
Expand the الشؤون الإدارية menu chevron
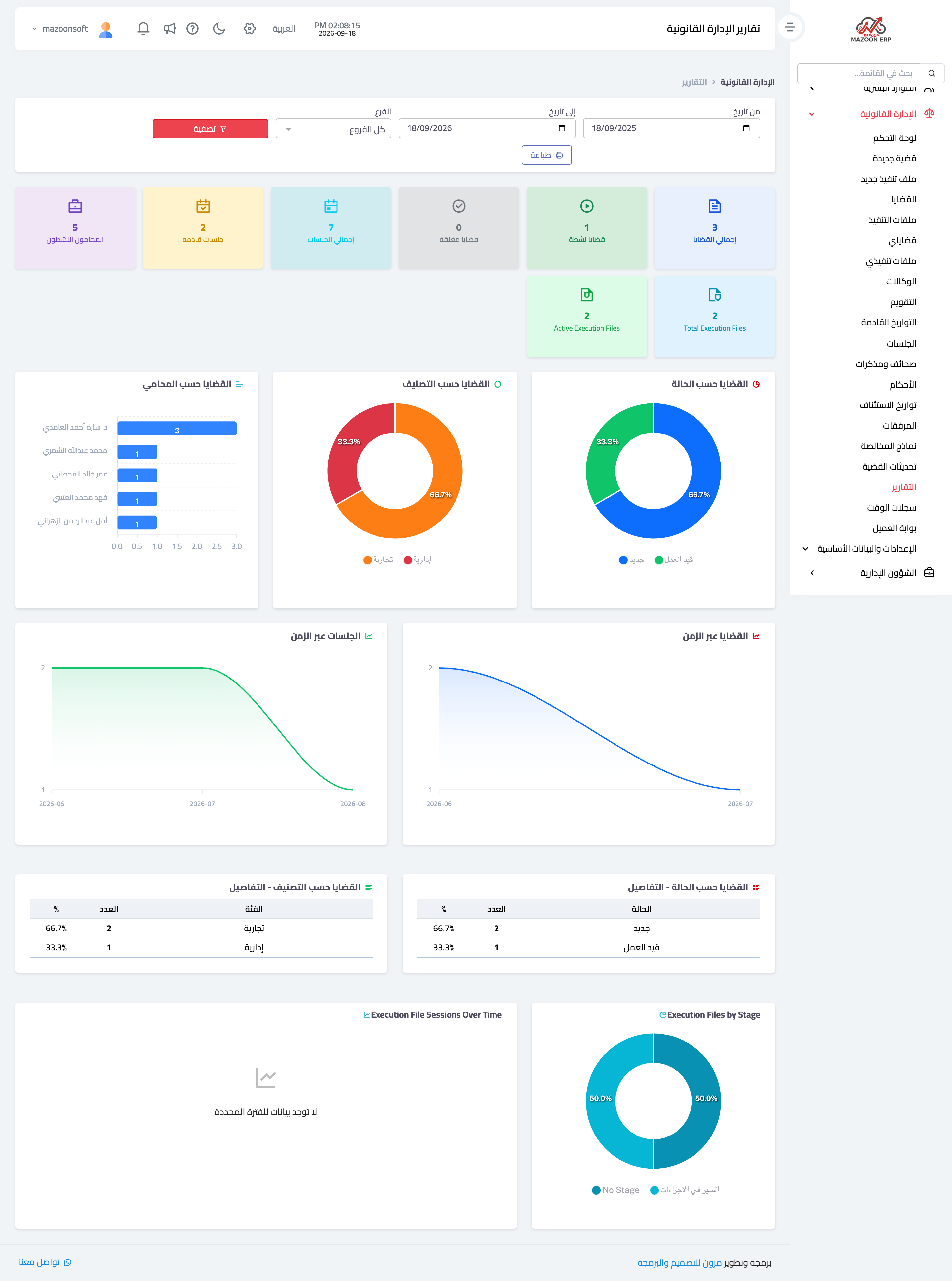pyautogui.click(x=812, y=572)
